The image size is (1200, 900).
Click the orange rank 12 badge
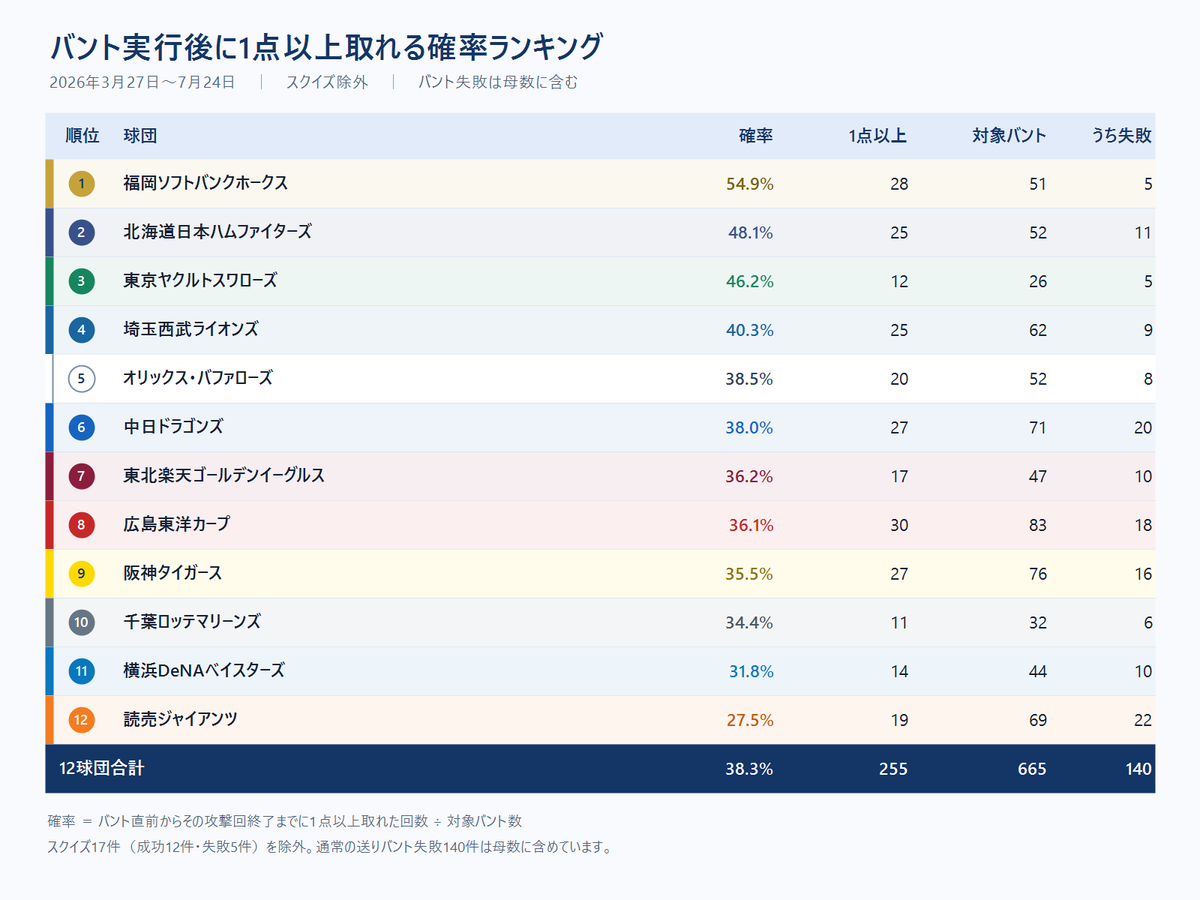(82, 720)
